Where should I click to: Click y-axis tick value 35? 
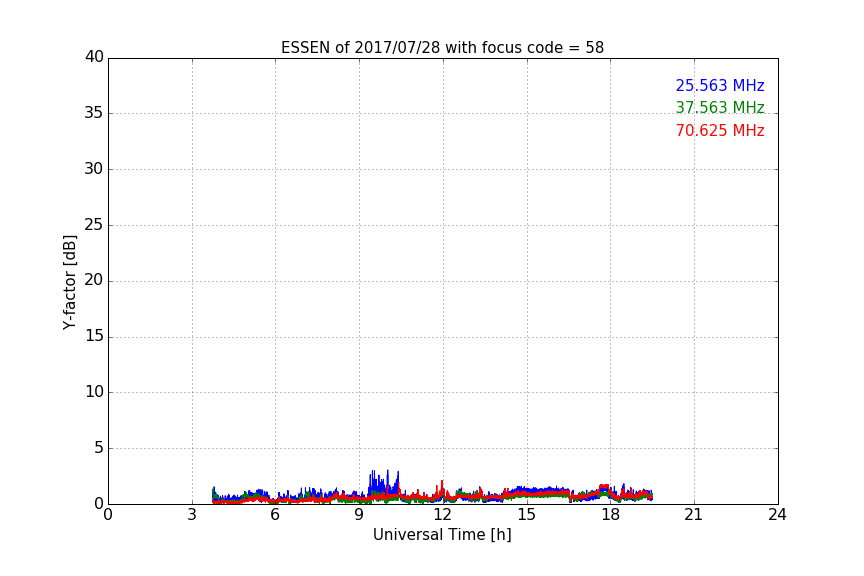94,113
